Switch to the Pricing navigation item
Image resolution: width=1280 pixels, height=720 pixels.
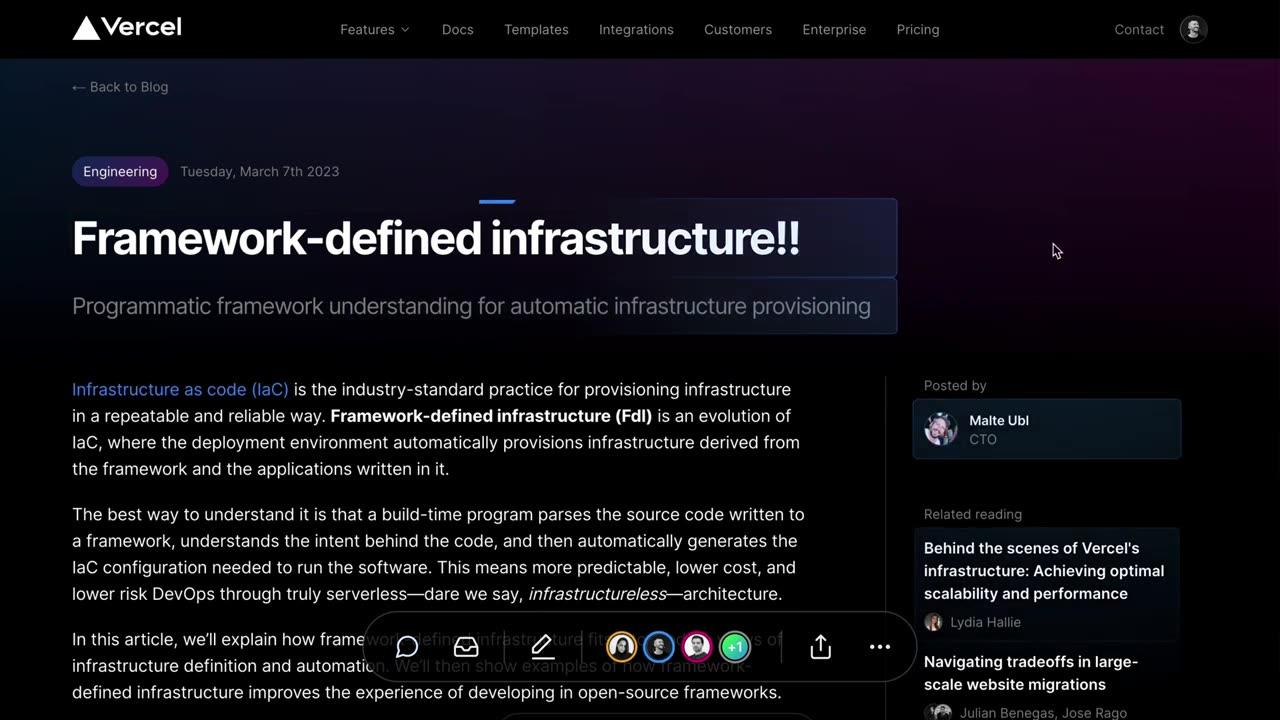(x=917, y=29)
